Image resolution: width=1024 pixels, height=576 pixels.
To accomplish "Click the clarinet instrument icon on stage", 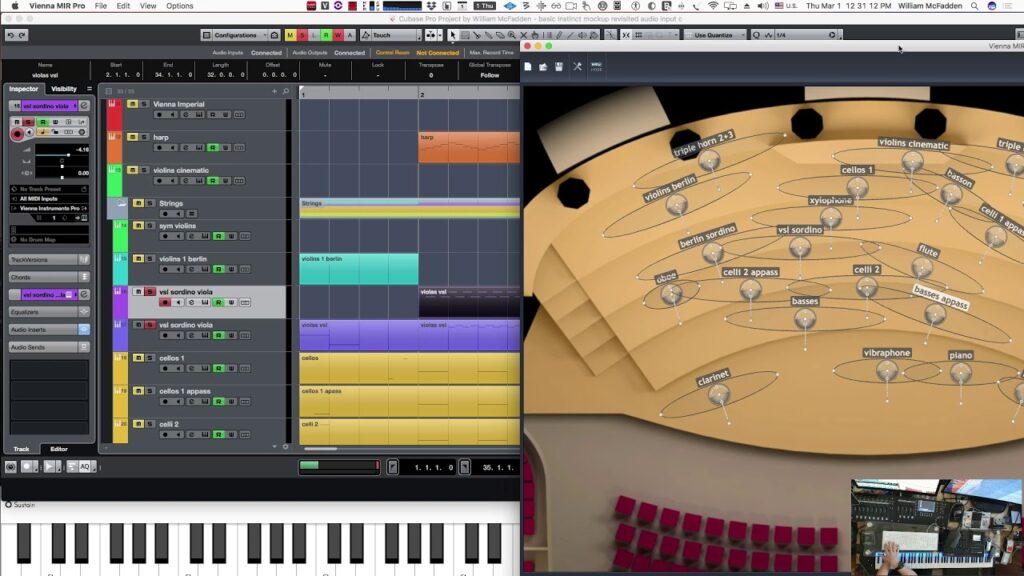I will [719, 395].
